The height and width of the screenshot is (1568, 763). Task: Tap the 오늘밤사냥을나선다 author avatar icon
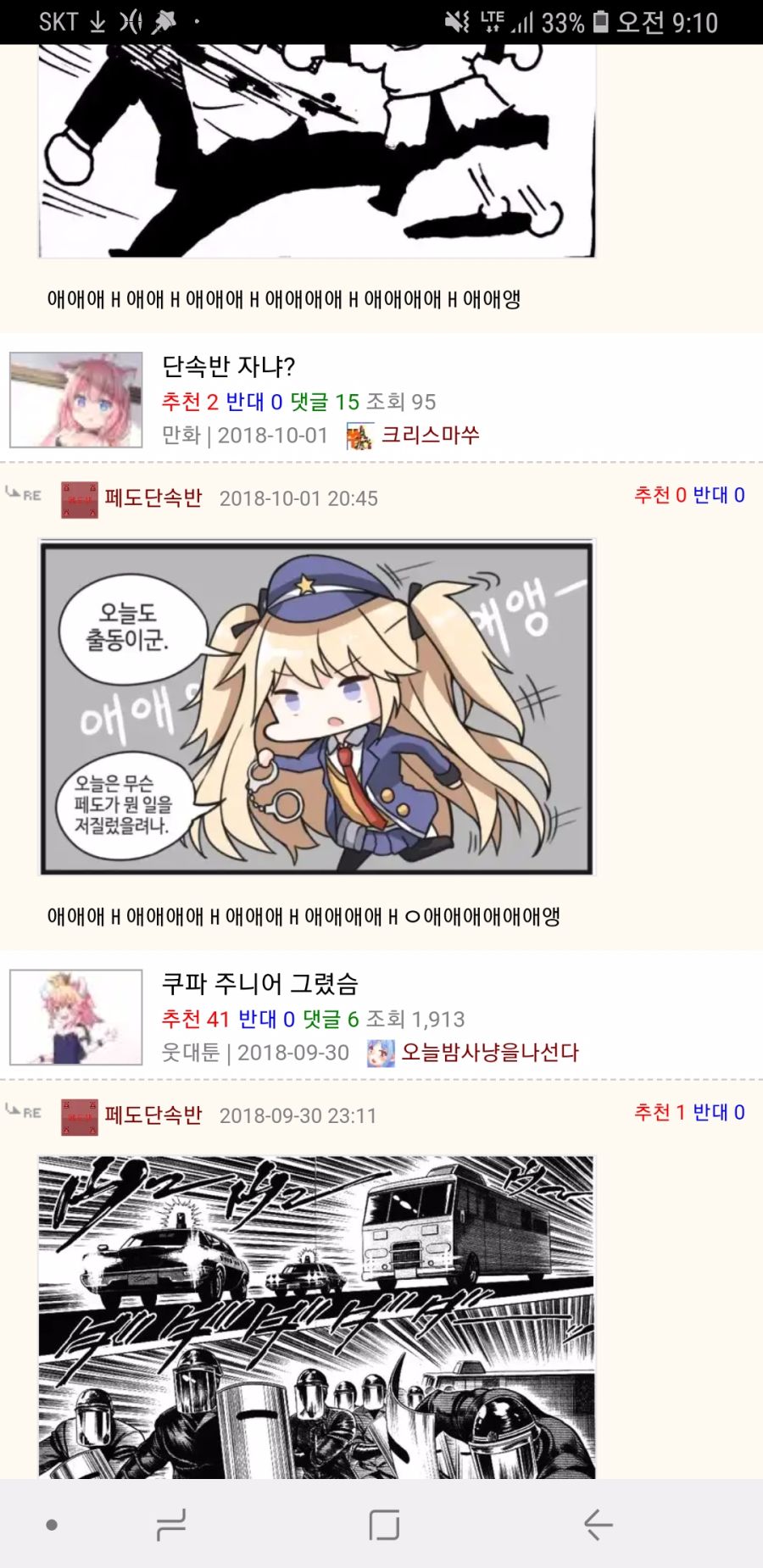pyautogui.click(x=380, y=1054)
